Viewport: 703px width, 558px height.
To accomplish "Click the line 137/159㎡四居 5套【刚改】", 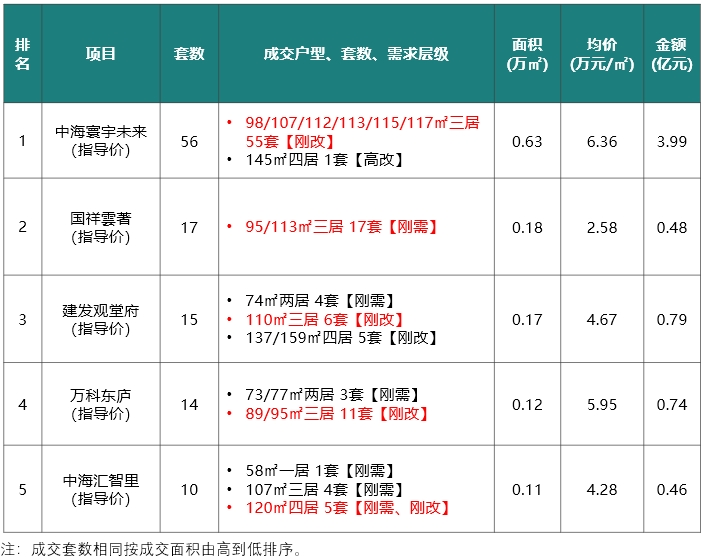I will click(342, 338).
